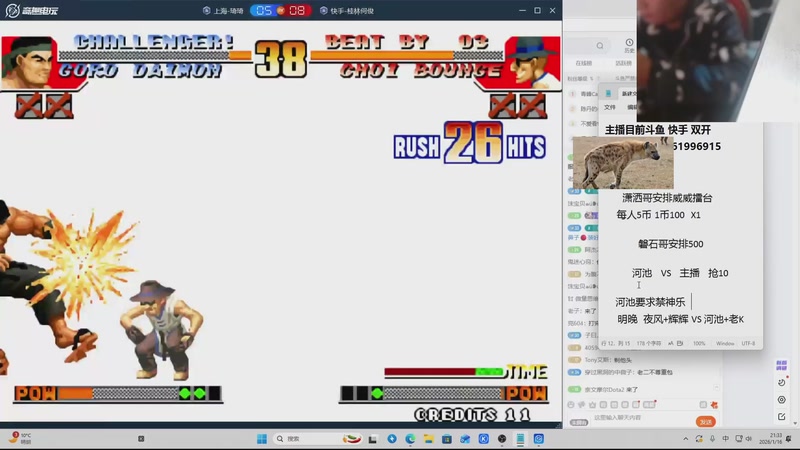
Task: Click the chat message input field
Action: tap(641, 418)
